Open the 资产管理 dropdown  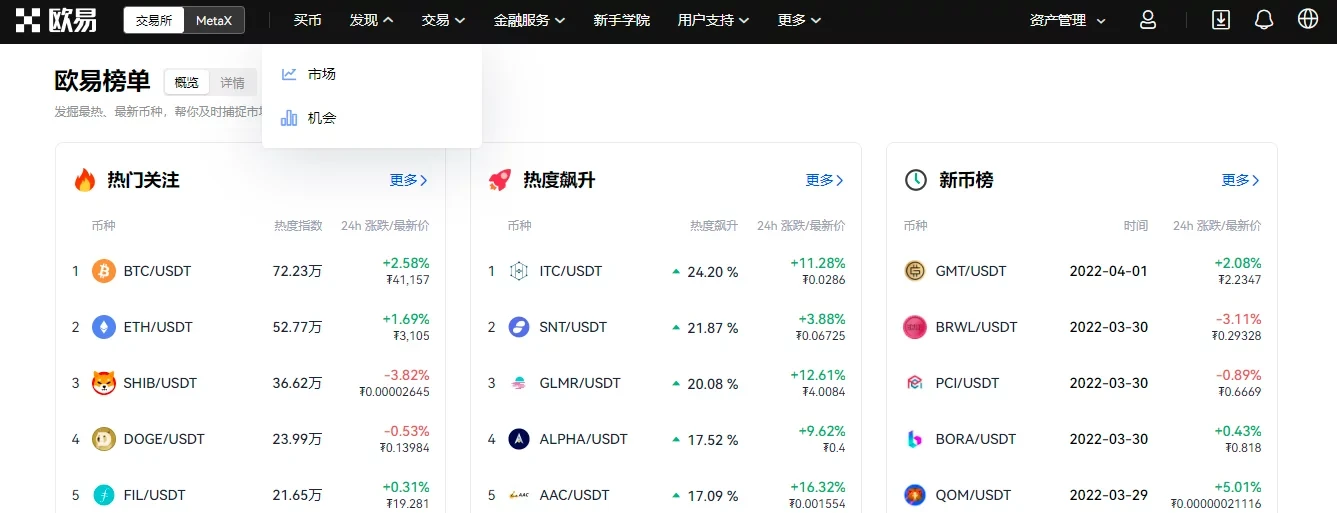click(1068, 20)
